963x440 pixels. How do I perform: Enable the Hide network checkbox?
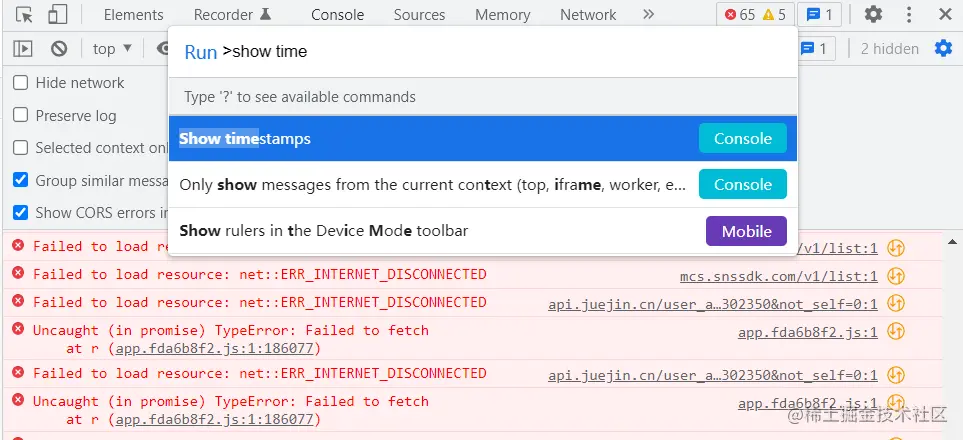pos(20,83)
